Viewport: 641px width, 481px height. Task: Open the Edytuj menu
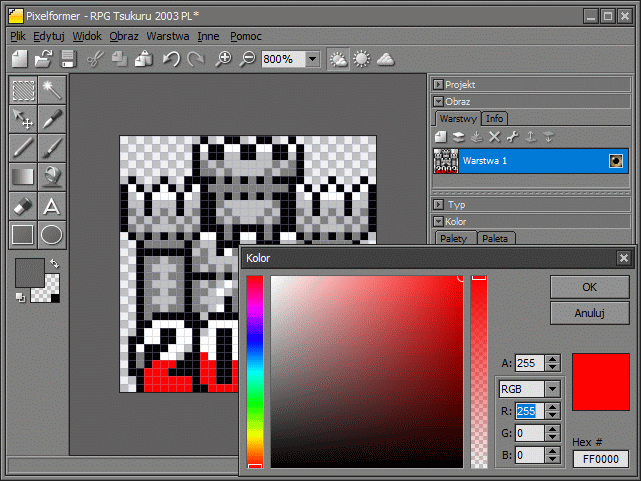[x=49, y=36]
